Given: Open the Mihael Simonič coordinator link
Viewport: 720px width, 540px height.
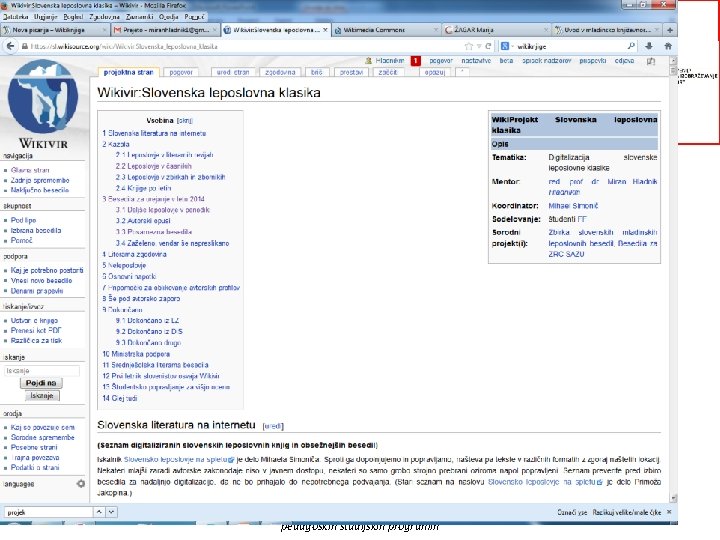Looking at the screenshot, I should 573,206.
